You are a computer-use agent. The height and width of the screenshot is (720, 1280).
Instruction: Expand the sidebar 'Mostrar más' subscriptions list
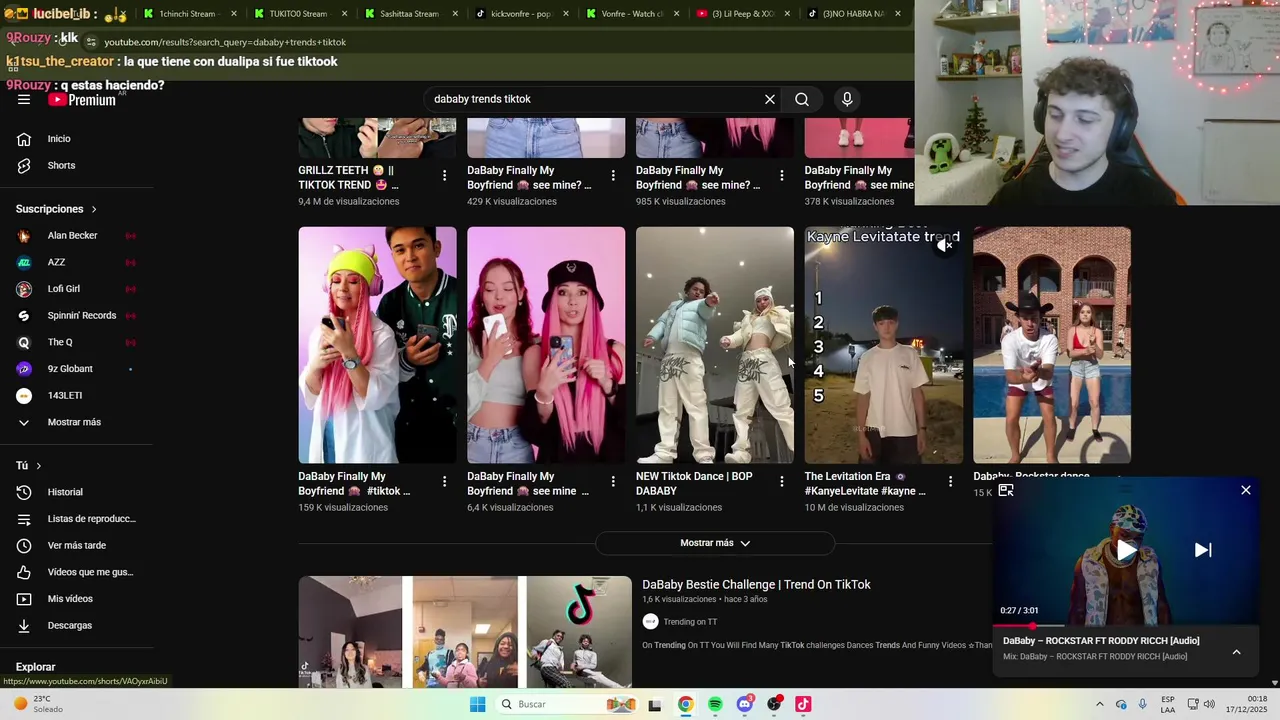click(76, 422)
